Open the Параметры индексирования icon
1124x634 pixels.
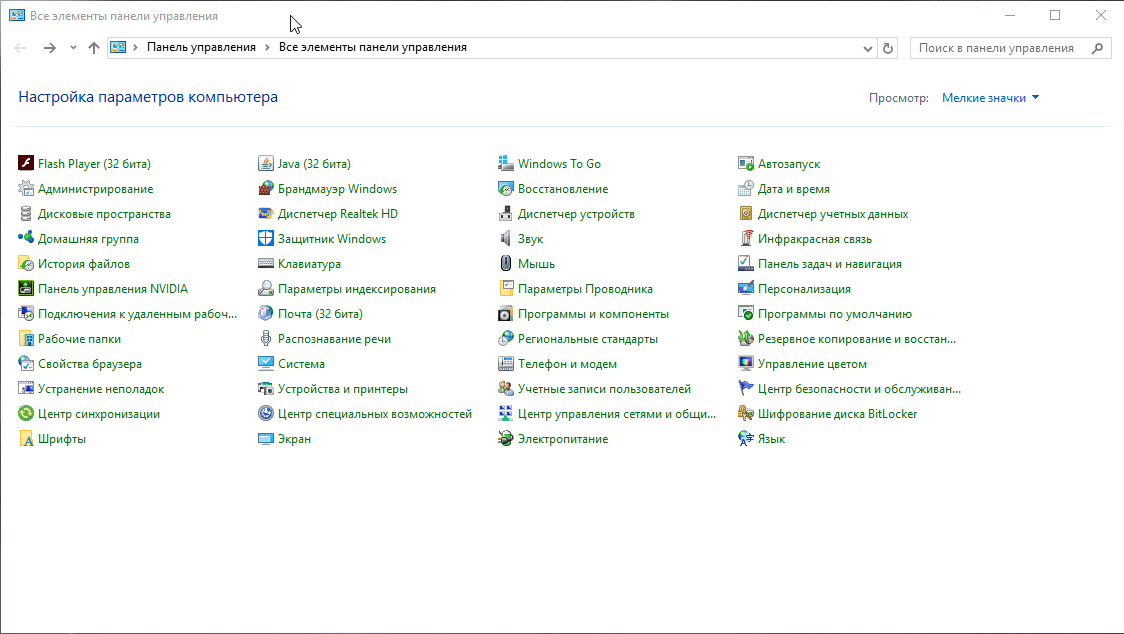coord(266,288)
